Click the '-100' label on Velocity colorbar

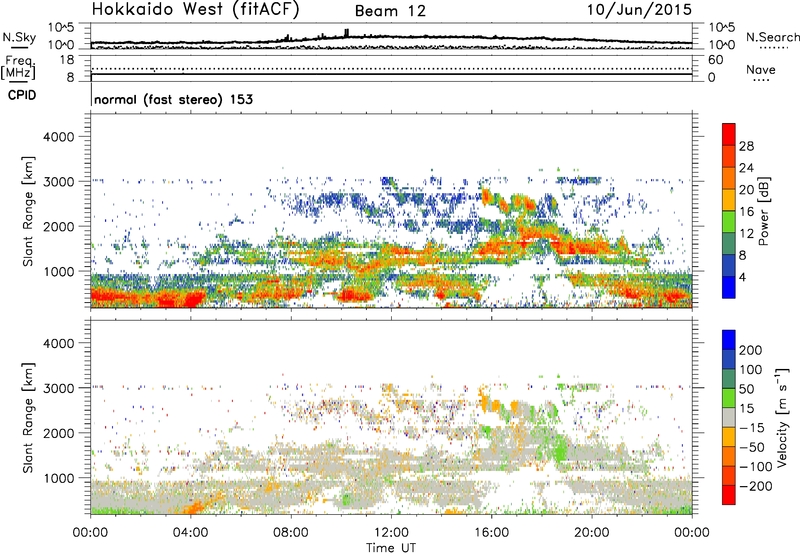tap(756, 467)
